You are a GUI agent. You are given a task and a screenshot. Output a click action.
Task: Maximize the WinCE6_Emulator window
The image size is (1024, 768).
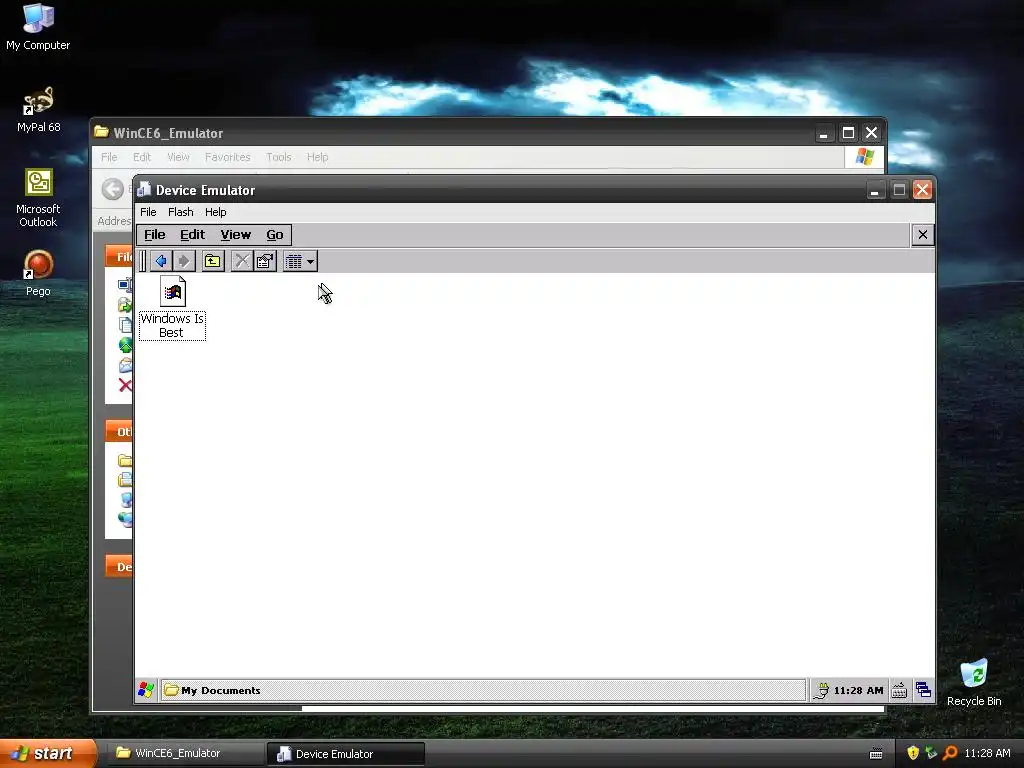click(x=848, y=133)
